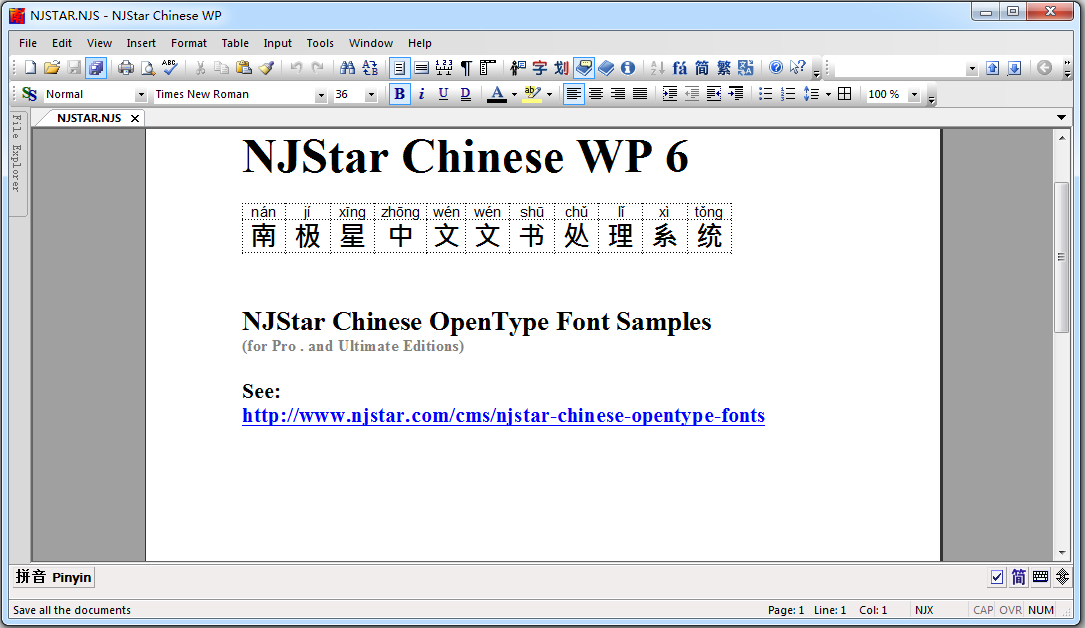The width and height of the screenshot is (1085, 628).
Task: Open Find with binoculars icon
Action: [347, 68]
